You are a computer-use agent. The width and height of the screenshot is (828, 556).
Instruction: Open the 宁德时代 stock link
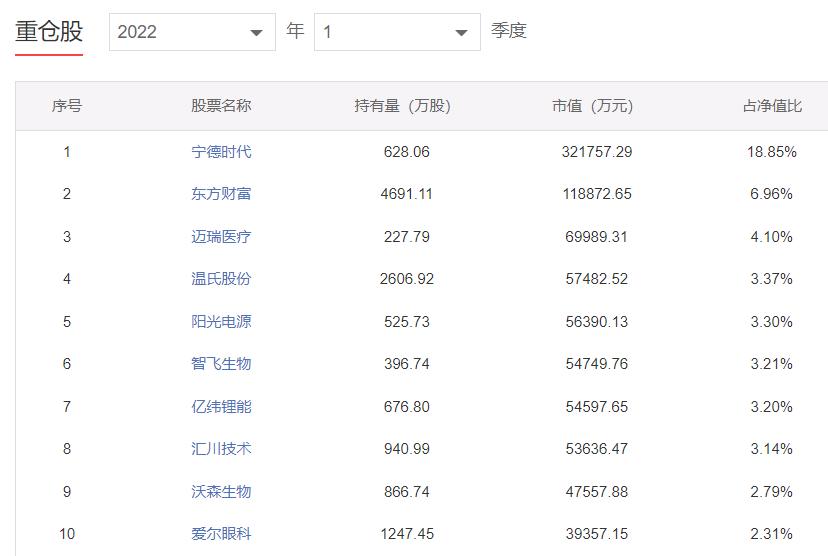(221, 152)
